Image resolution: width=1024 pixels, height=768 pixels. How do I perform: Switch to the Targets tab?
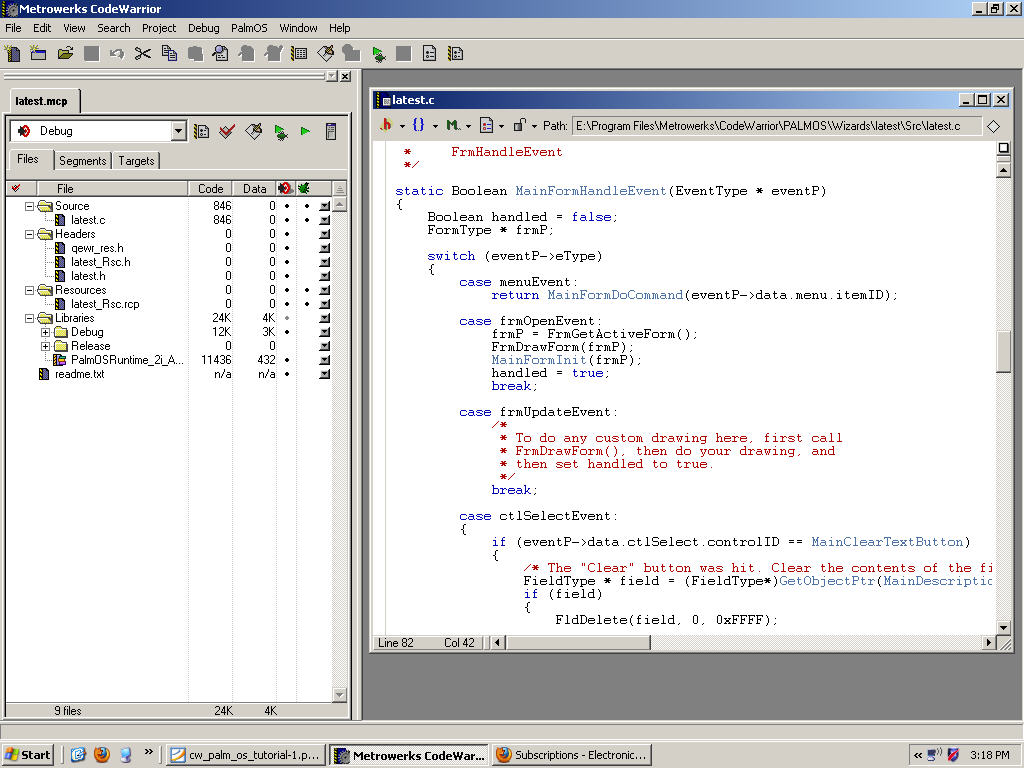(x=136, y=161)
